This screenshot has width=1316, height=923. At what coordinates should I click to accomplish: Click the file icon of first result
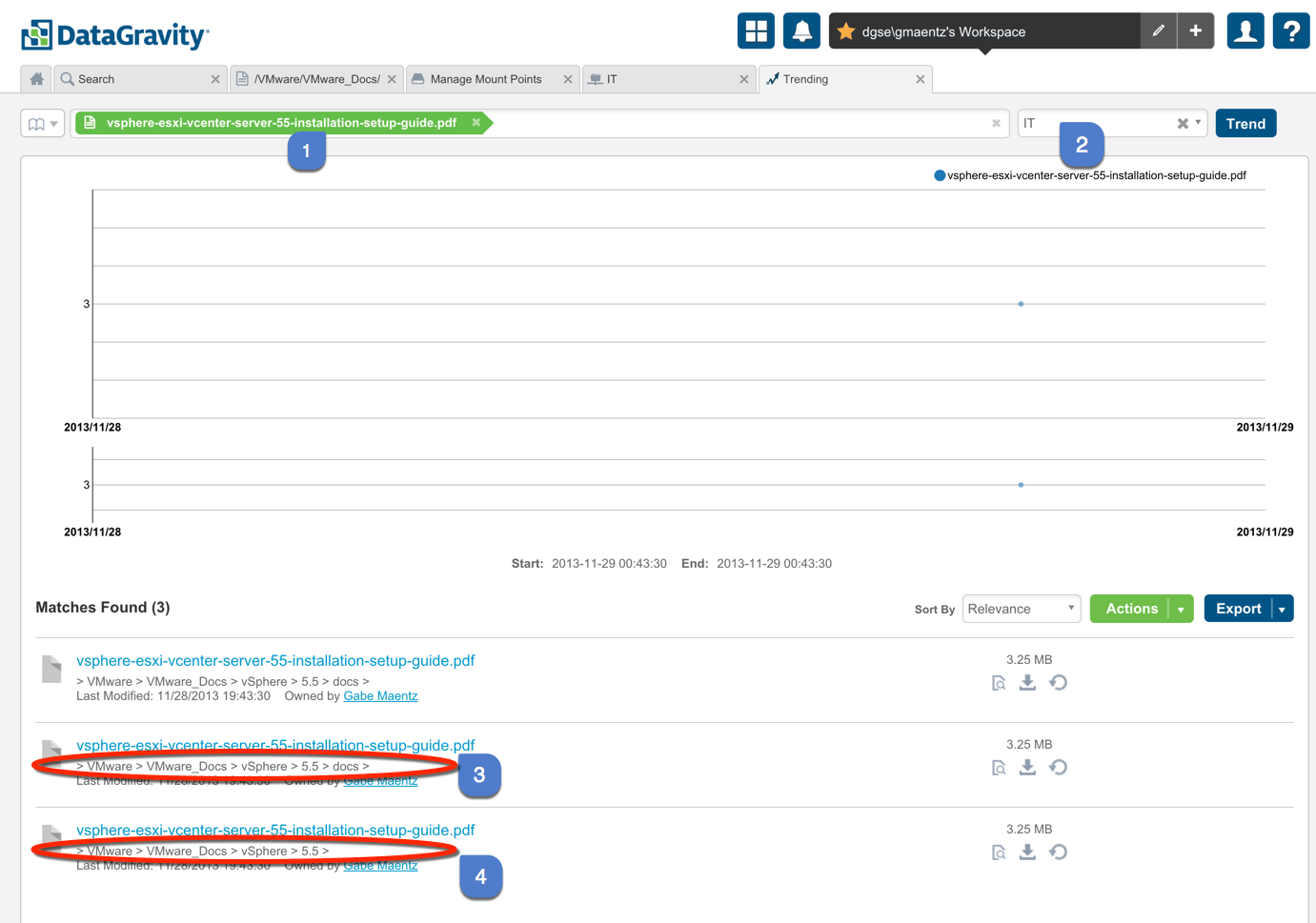(x=51, y=669)
